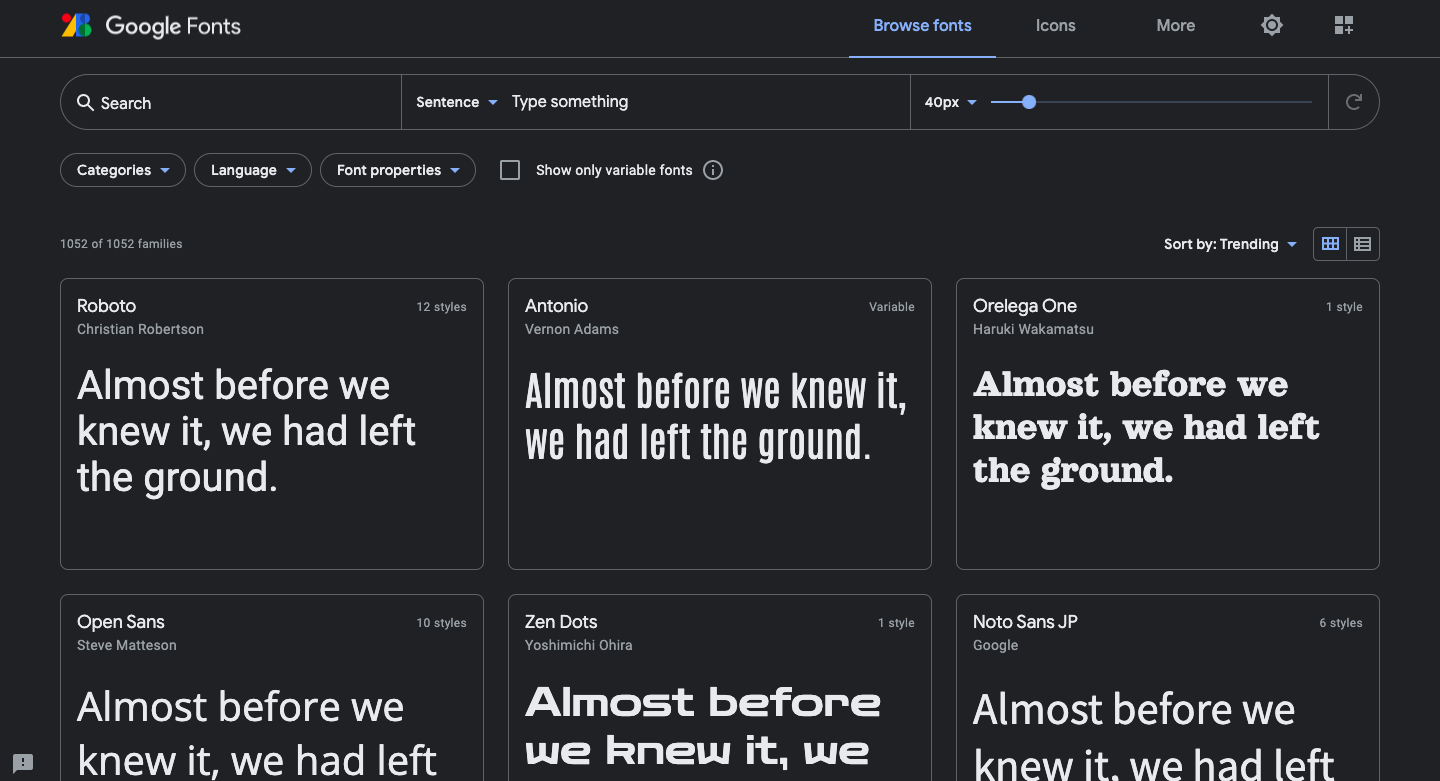Click the Google Fonts logo
Viewport: 1440px width, 781px height.
point(151,26)
